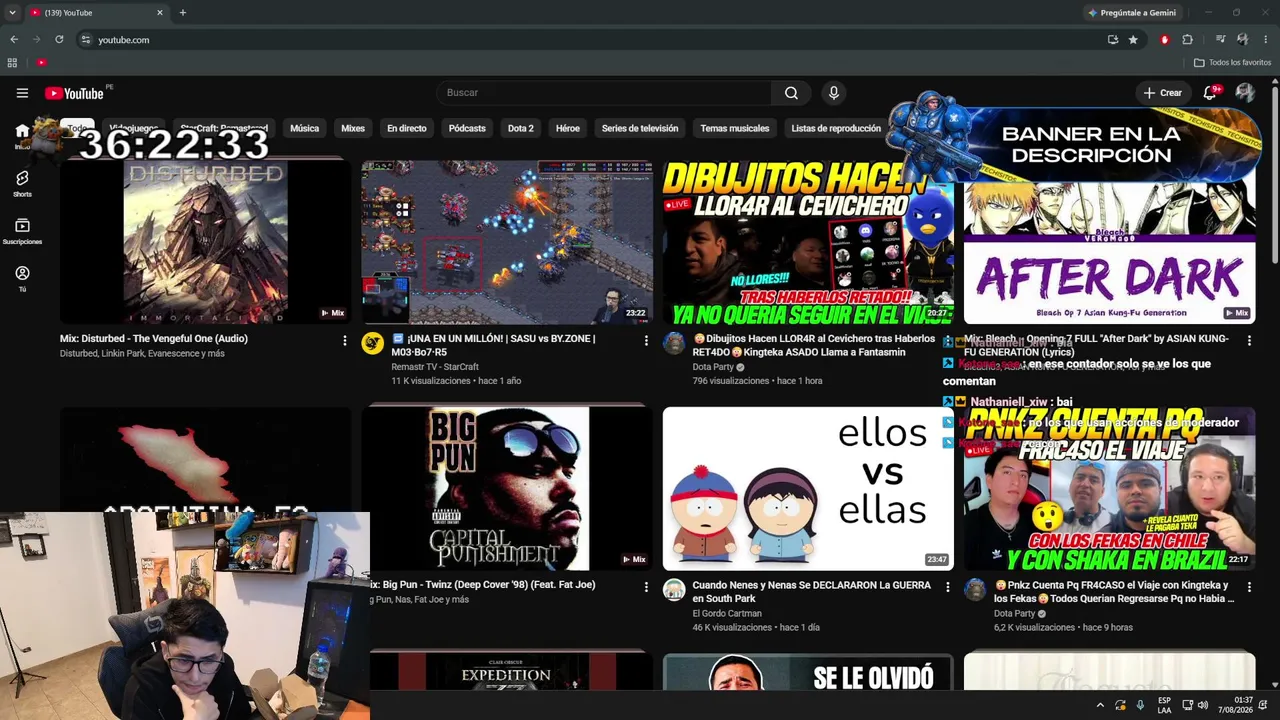
Task: Reload the page in Chrome
Action: [59, 40]
